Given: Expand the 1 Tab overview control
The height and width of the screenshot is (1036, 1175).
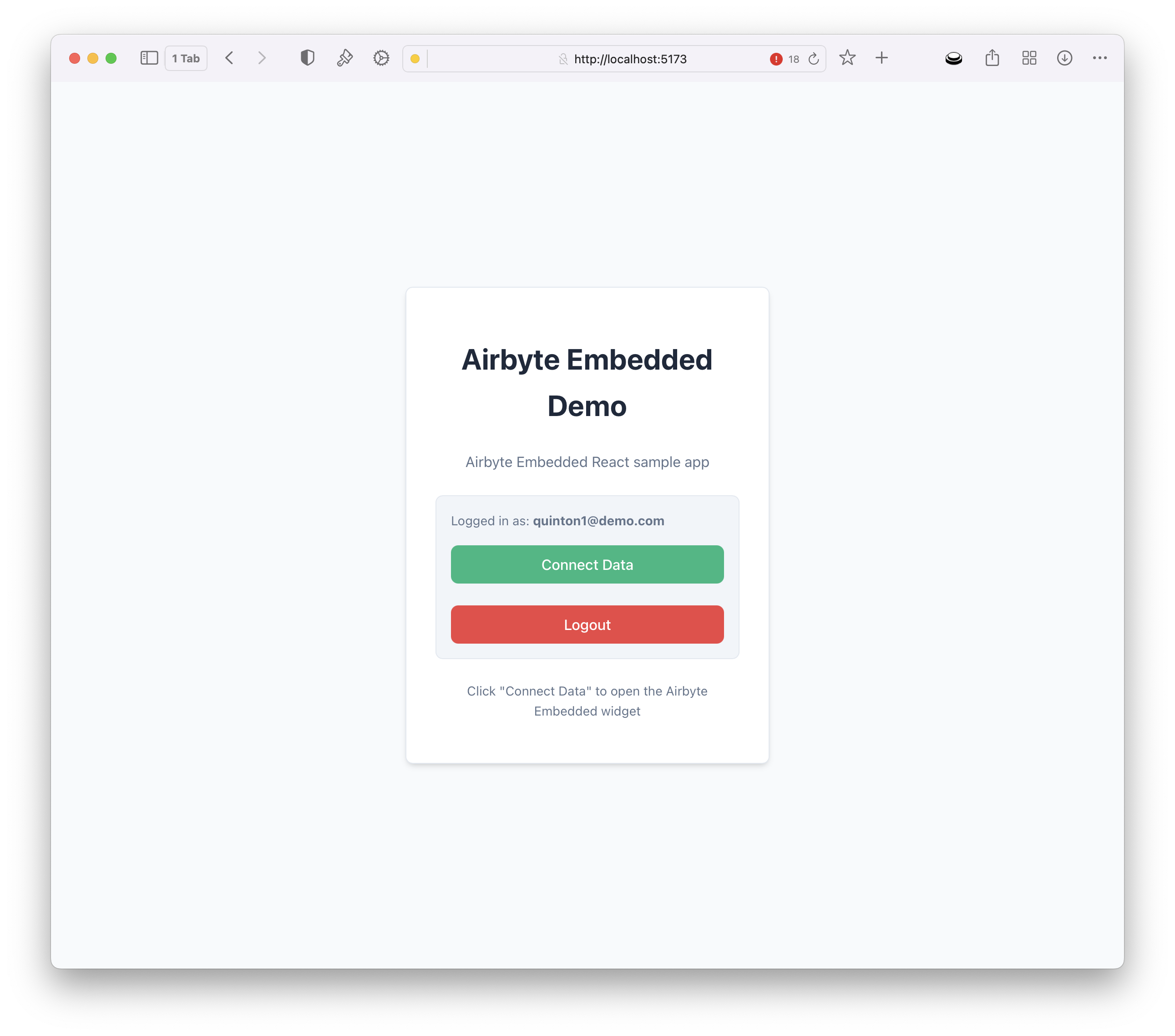Looking at the screenshot, I should pyautogui.click(x=186, y=57).
